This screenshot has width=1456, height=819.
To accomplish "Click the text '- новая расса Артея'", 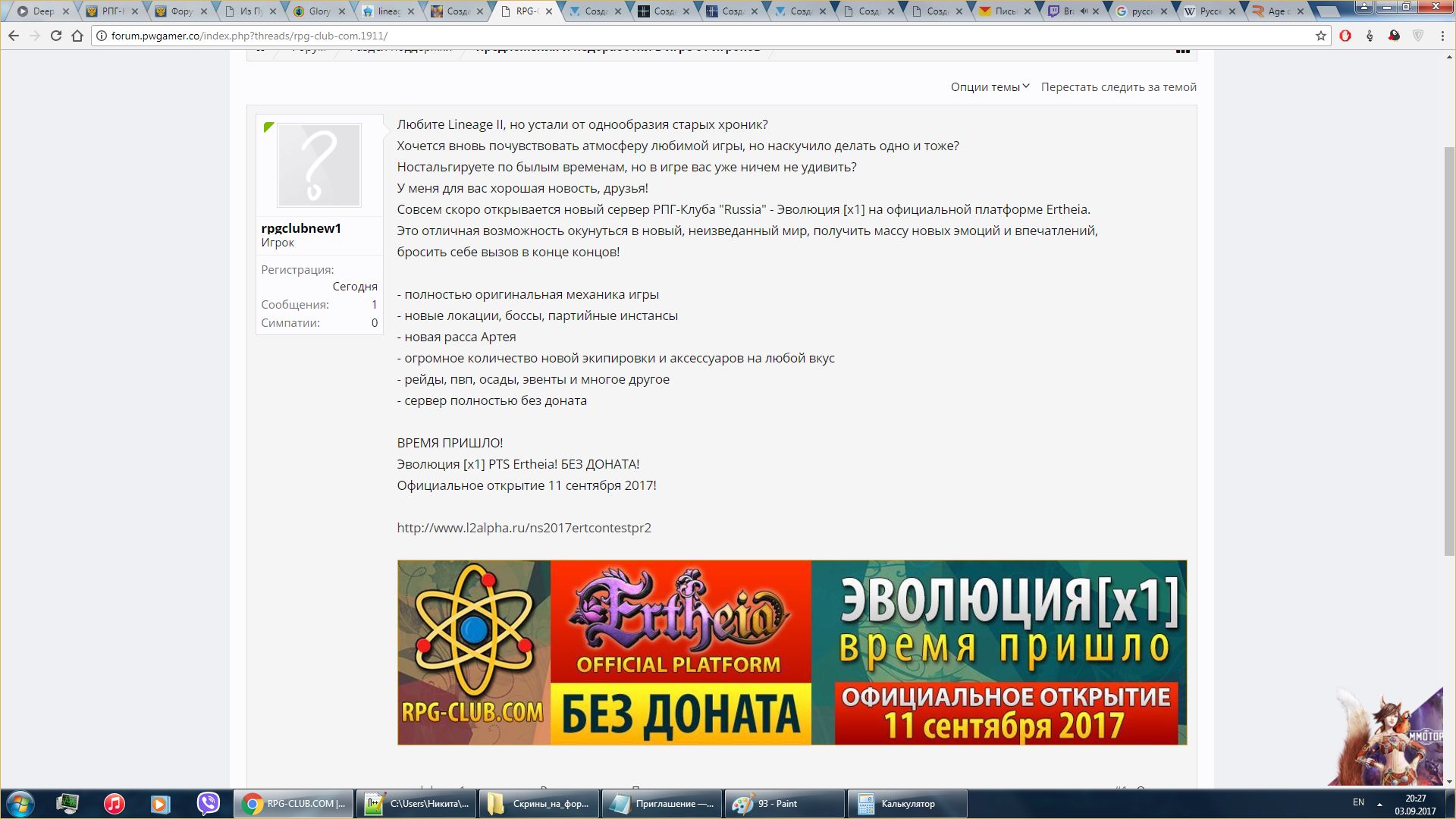I will [457, 337].
